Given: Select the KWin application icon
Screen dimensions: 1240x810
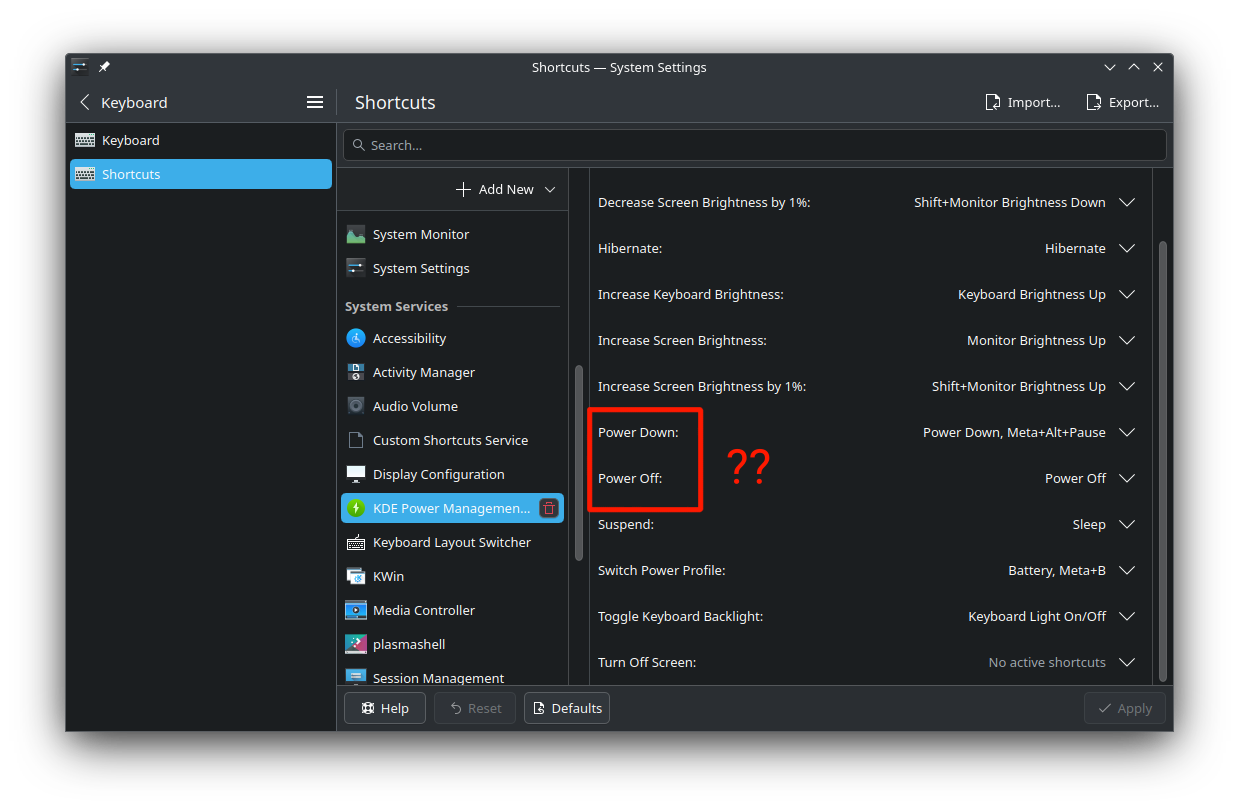Looking at the screenshot, I should click(355, 576).
